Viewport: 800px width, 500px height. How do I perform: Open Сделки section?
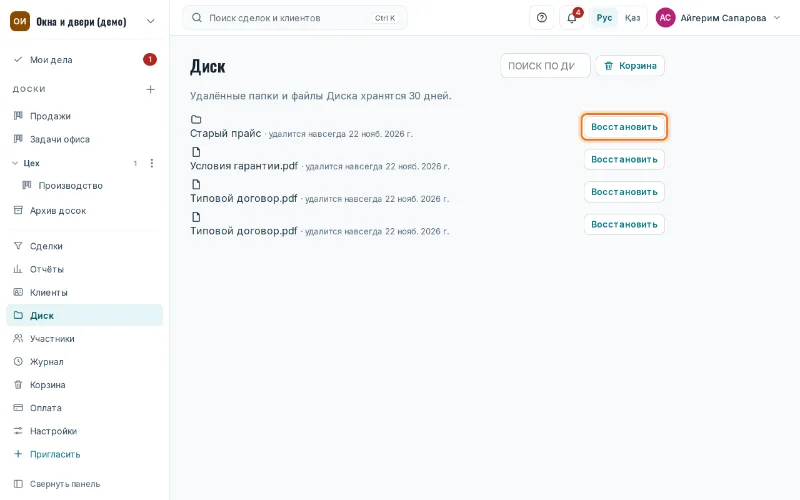pos(84,246)
